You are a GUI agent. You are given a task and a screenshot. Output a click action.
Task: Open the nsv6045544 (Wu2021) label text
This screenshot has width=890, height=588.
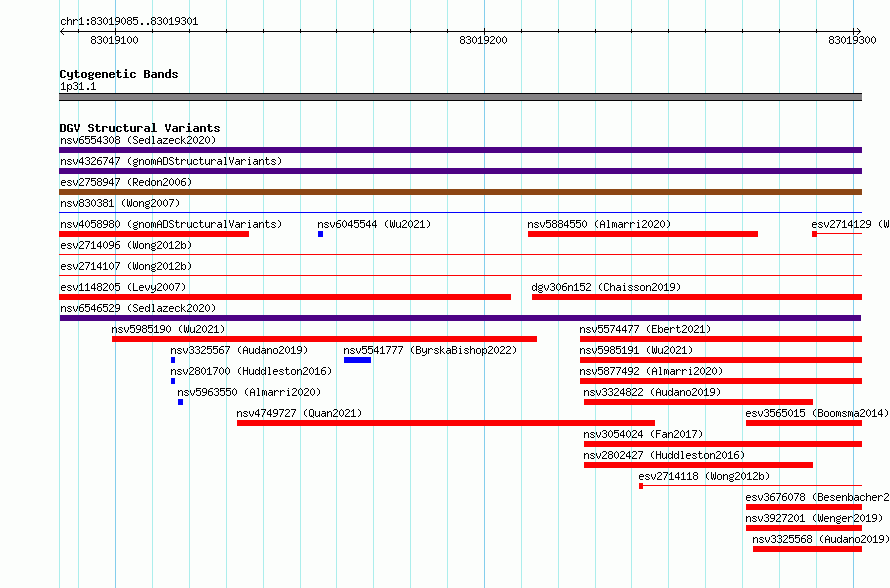[374, 224]
